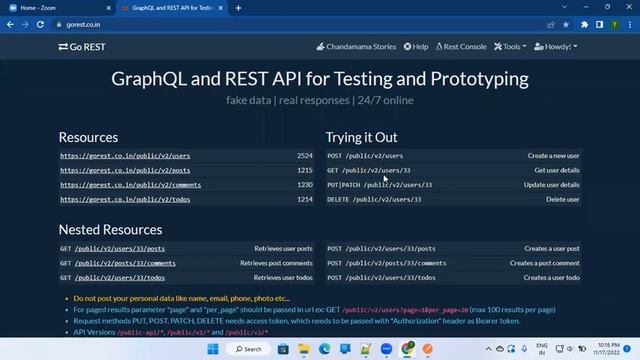Open Google Chrome in the taskbar
The height and width of the screenshot is (360, 640).
pyautogui.click(x=407, y=349)
